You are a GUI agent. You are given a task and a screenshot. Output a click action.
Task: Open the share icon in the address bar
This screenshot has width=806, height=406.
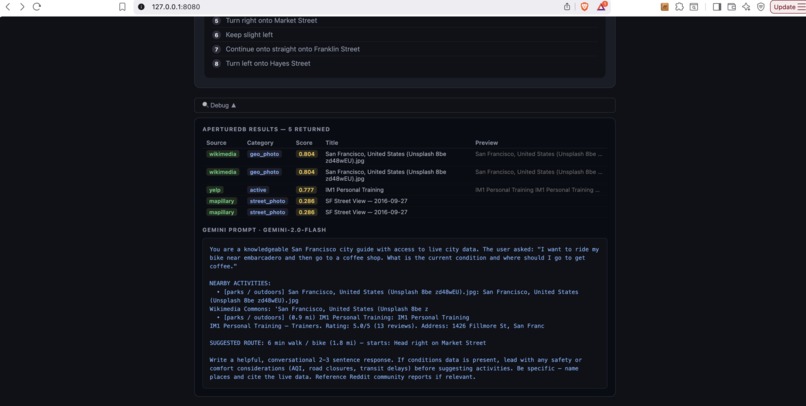tap(567, 7)
